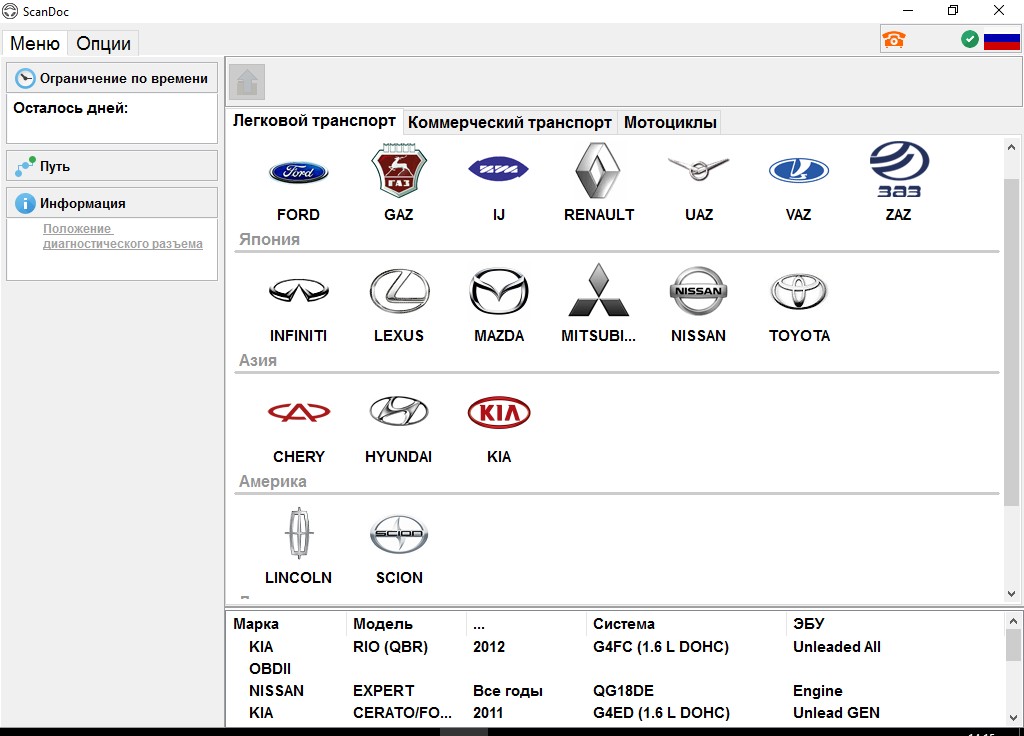The image size is (1024, 736).
Task: Click the G4FC (1.6 L DOHC) cell
Action: tap(661, 647)
